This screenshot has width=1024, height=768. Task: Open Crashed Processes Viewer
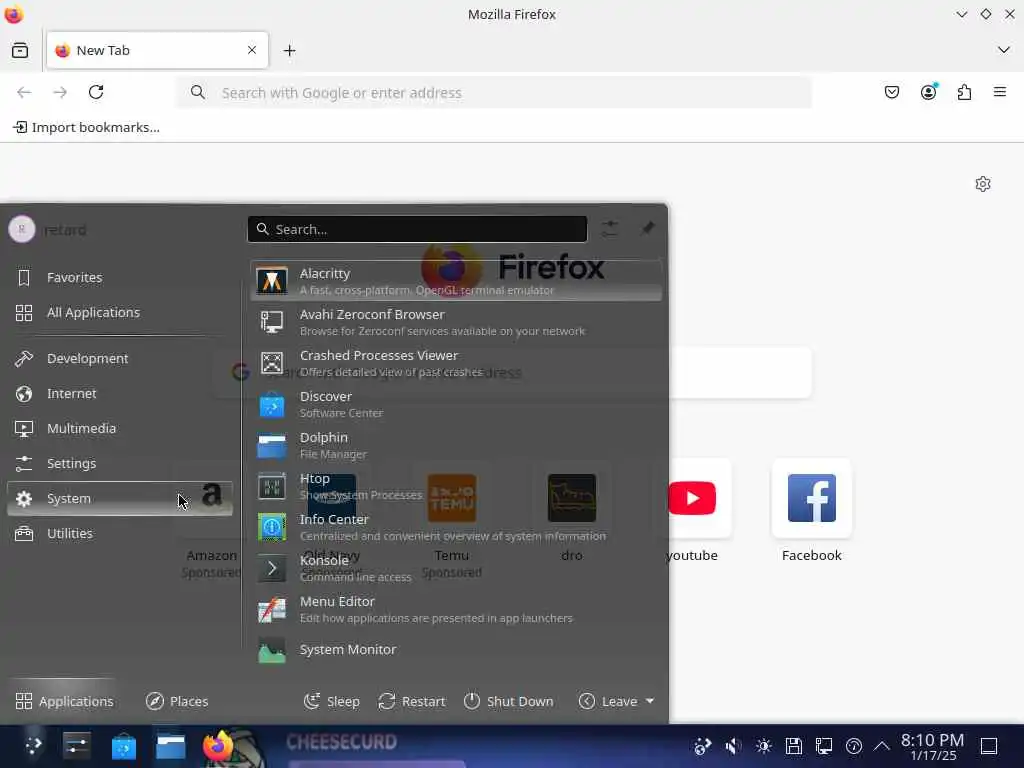point(456,363)
